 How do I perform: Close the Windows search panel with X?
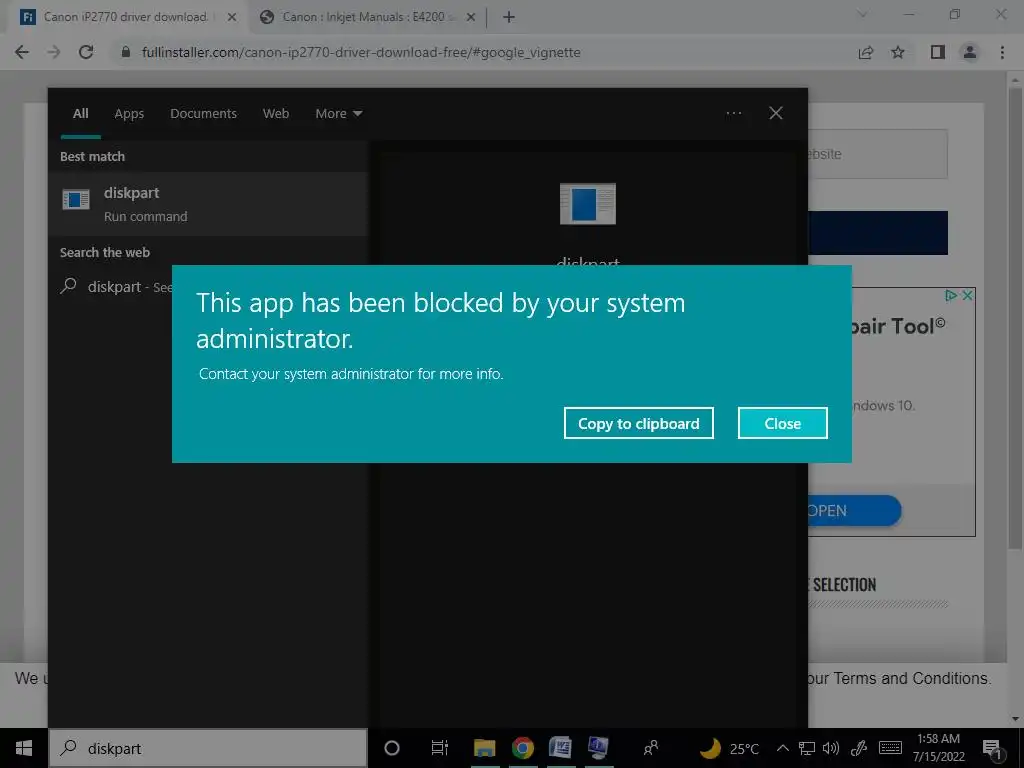pyautogui.click(x=775, y=113)
